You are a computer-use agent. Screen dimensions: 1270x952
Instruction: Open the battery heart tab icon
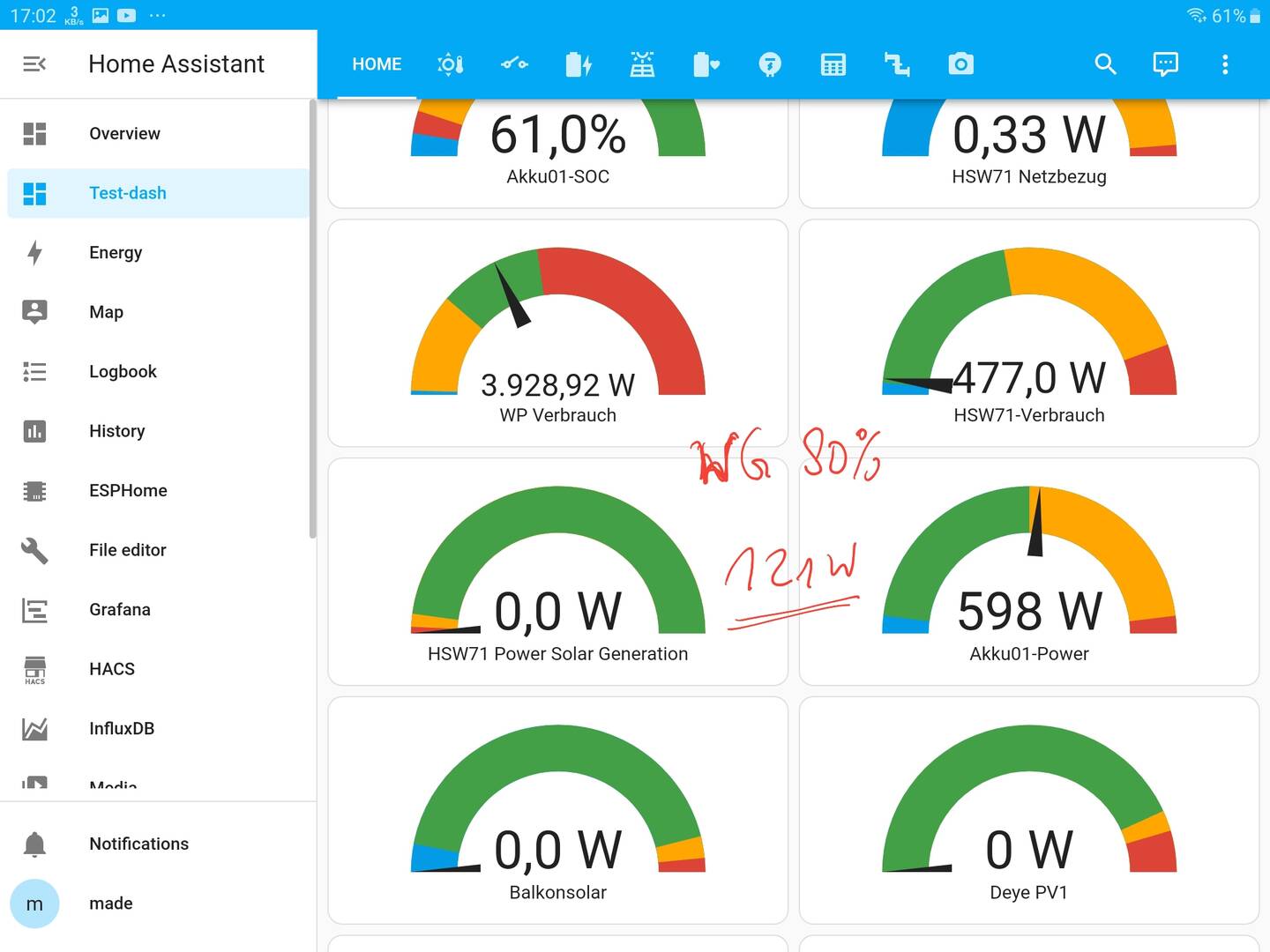[x=706, y=64]
